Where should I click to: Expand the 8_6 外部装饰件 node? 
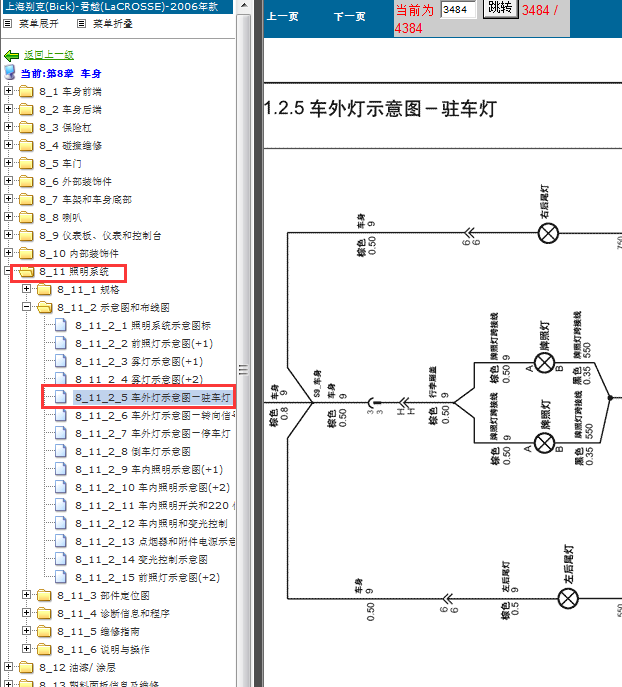[8, 181]
